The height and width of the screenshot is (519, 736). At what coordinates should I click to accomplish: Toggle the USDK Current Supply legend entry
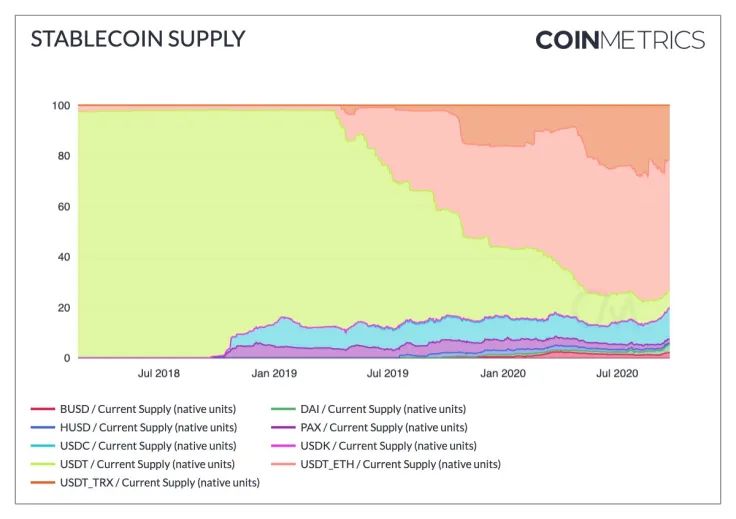click(374, 446)
